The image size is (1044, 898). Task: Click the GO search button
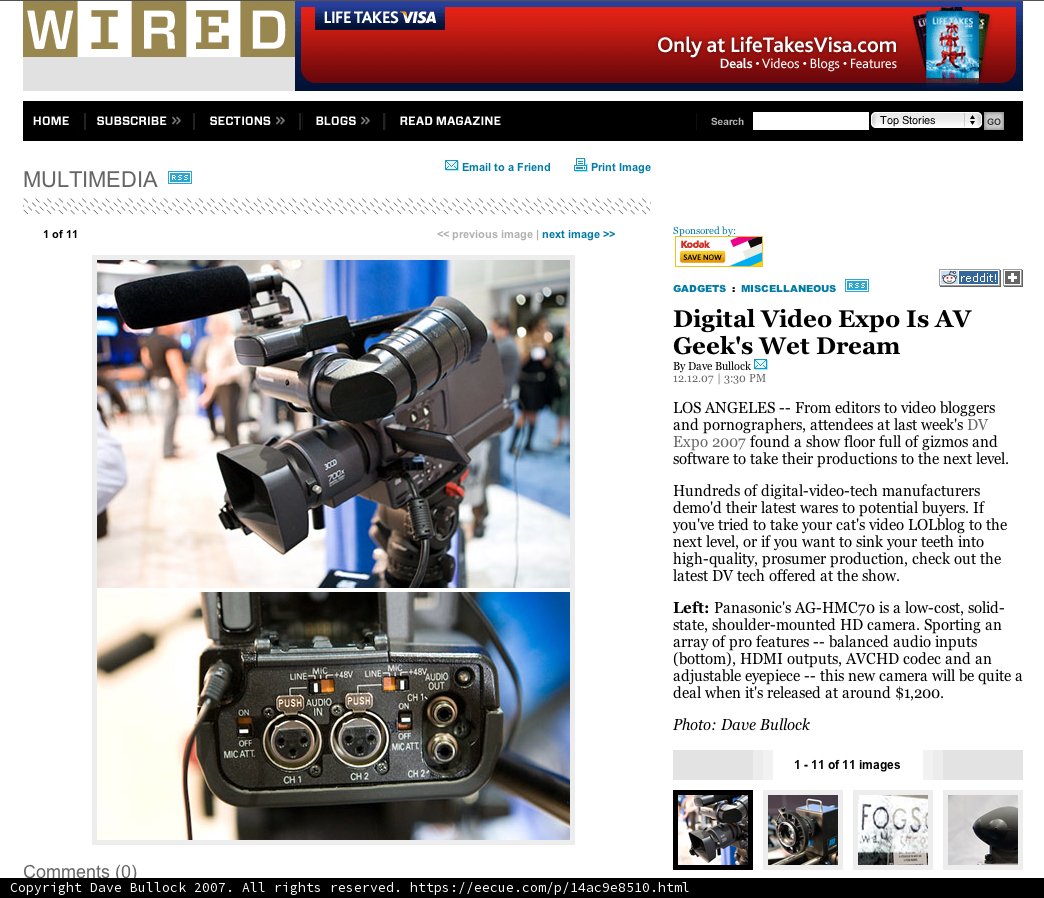[x=993, y=121]
